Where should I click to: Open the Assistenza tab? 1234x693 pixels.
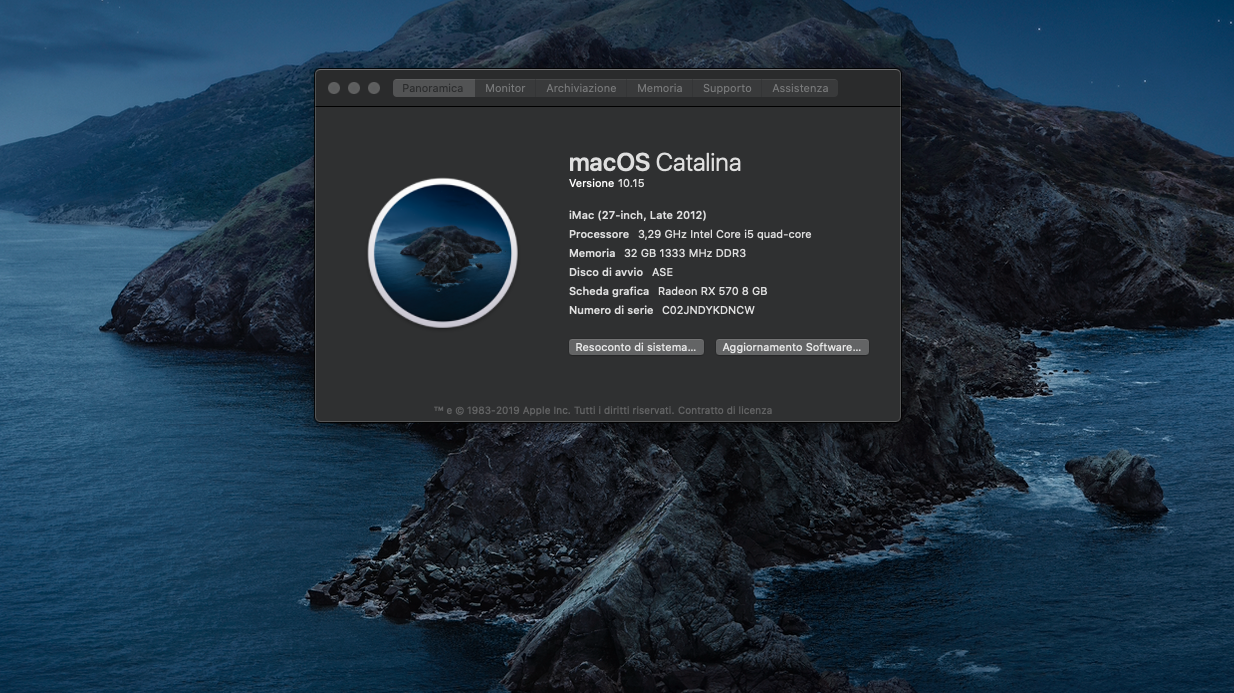point(800,88)
